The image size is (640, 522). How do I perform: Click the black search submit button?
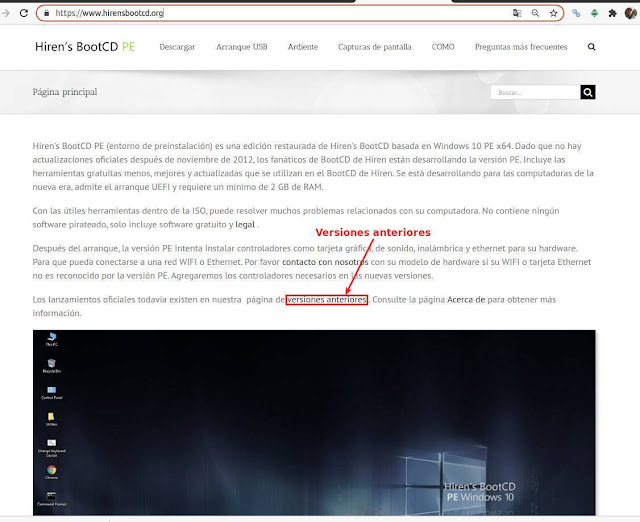point(588,92)
